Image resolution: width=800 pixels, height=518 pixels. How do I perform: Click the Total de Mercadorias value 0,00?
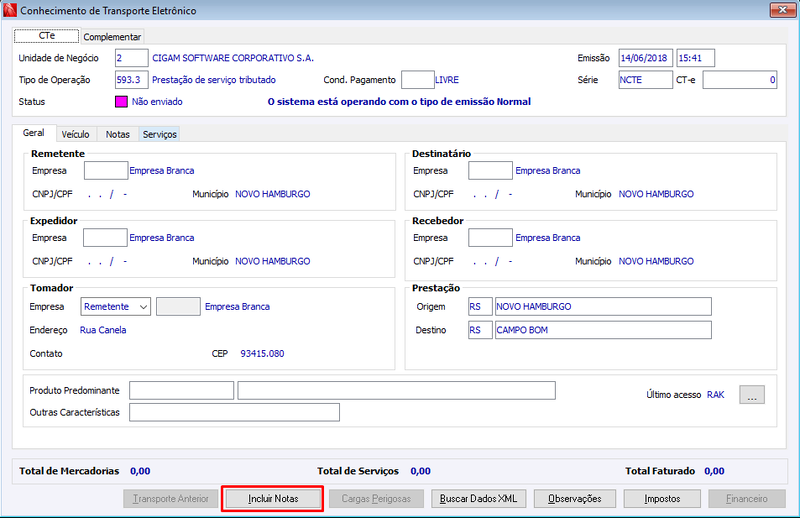pyautogui.click(x=140, y=471)
